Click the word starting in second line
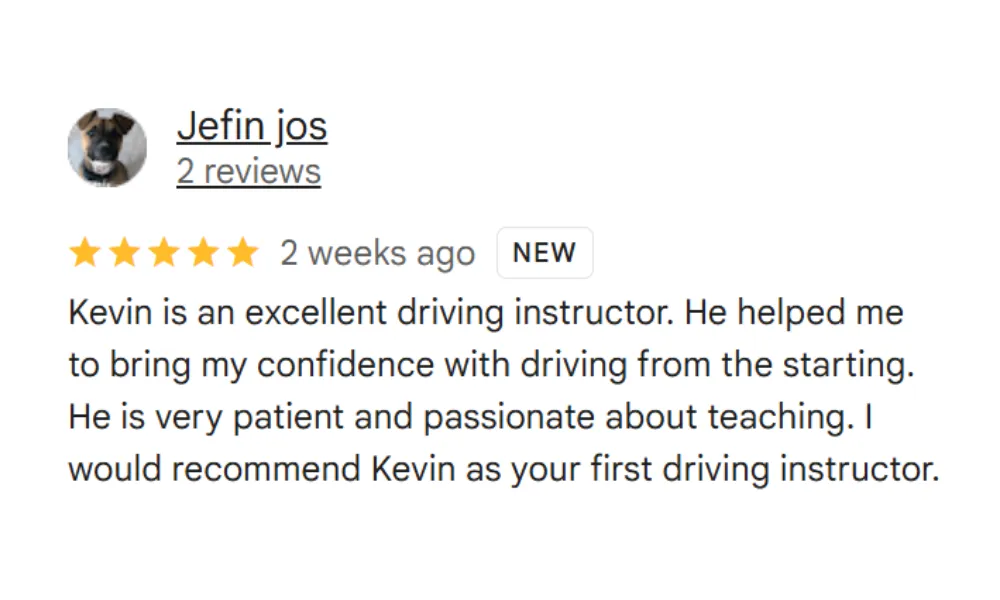This screenshot has width=1000, height=600. (849, 366)
